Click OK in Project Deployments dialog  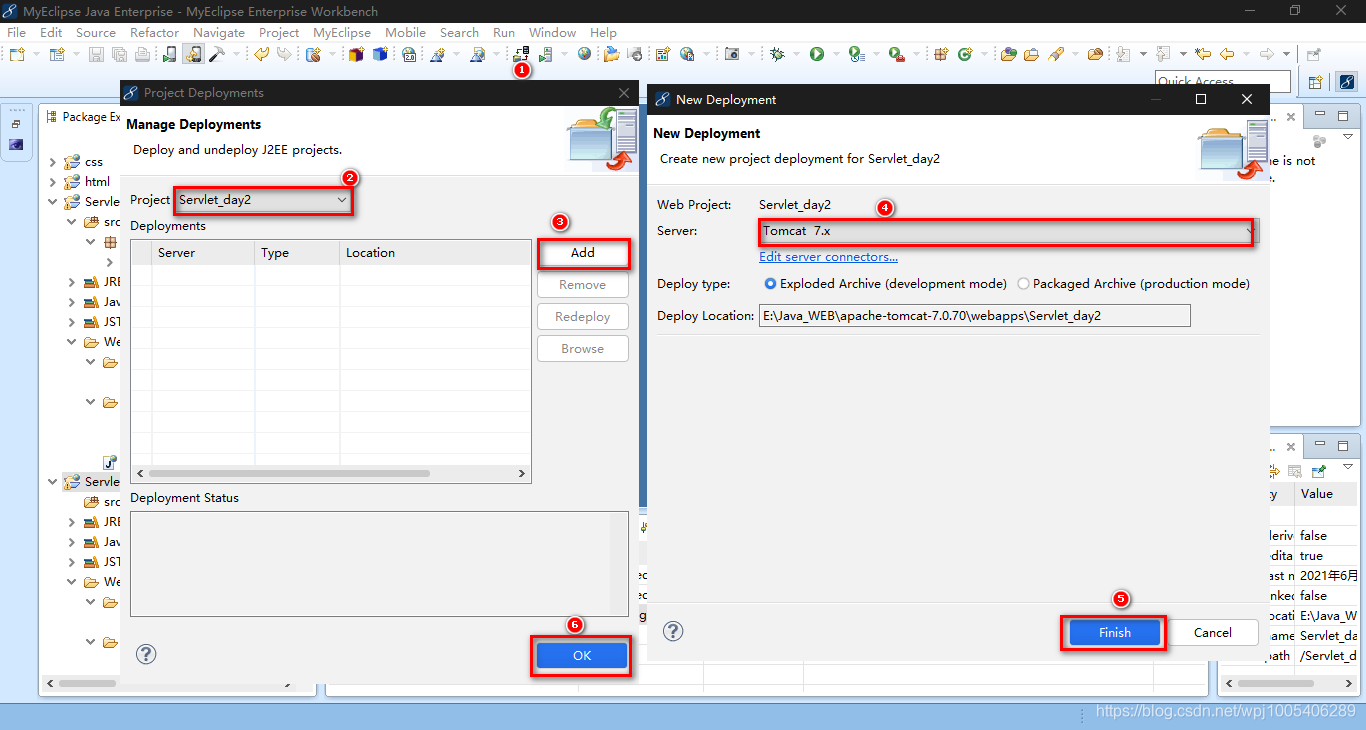(582, 655)
